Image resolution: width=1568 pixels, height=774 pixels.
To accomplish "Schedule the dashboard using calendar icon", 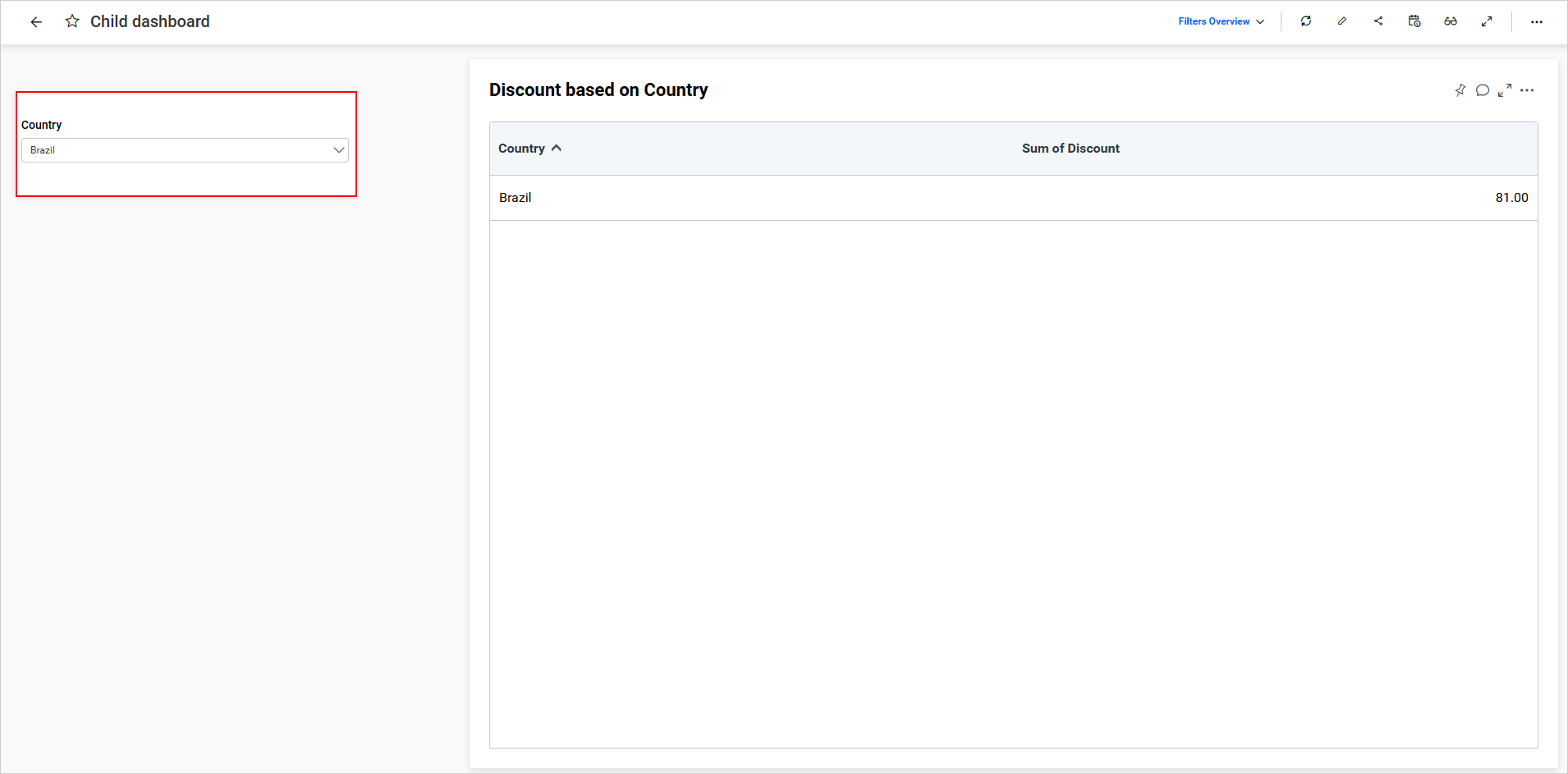I will [1414, 21].
